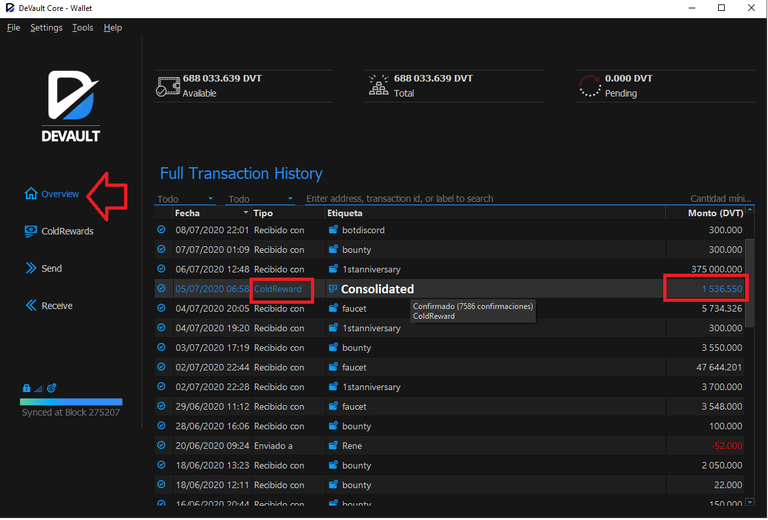Select the ColdReward type cell
Viewport: 768px width, 520px height.
[x=288, y=289]
